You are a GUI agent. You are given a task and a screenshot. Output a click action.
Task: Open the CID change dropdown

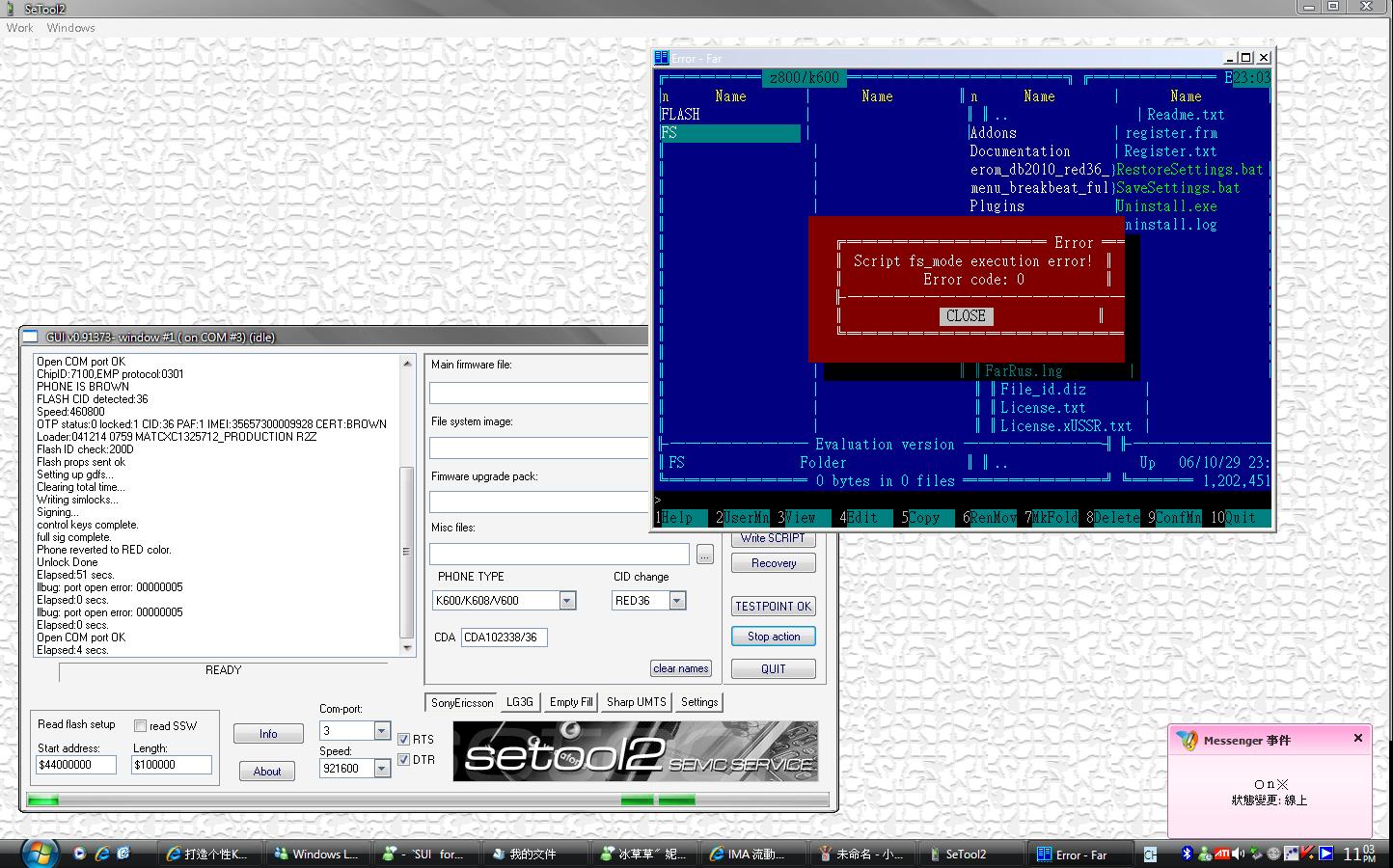[677, 601]
